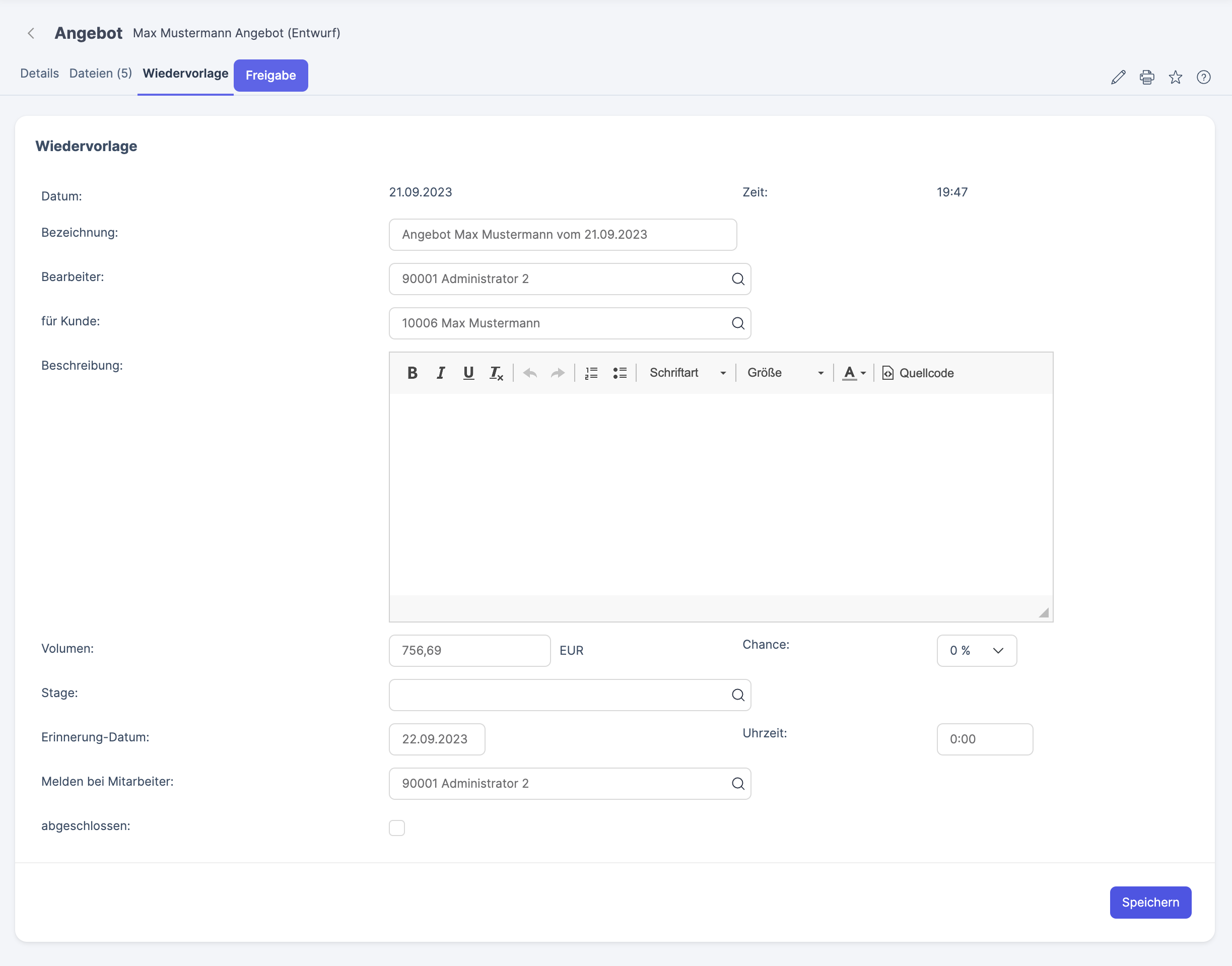
Task: Open help via question mark icon
Action: (x=1204, y=77)
